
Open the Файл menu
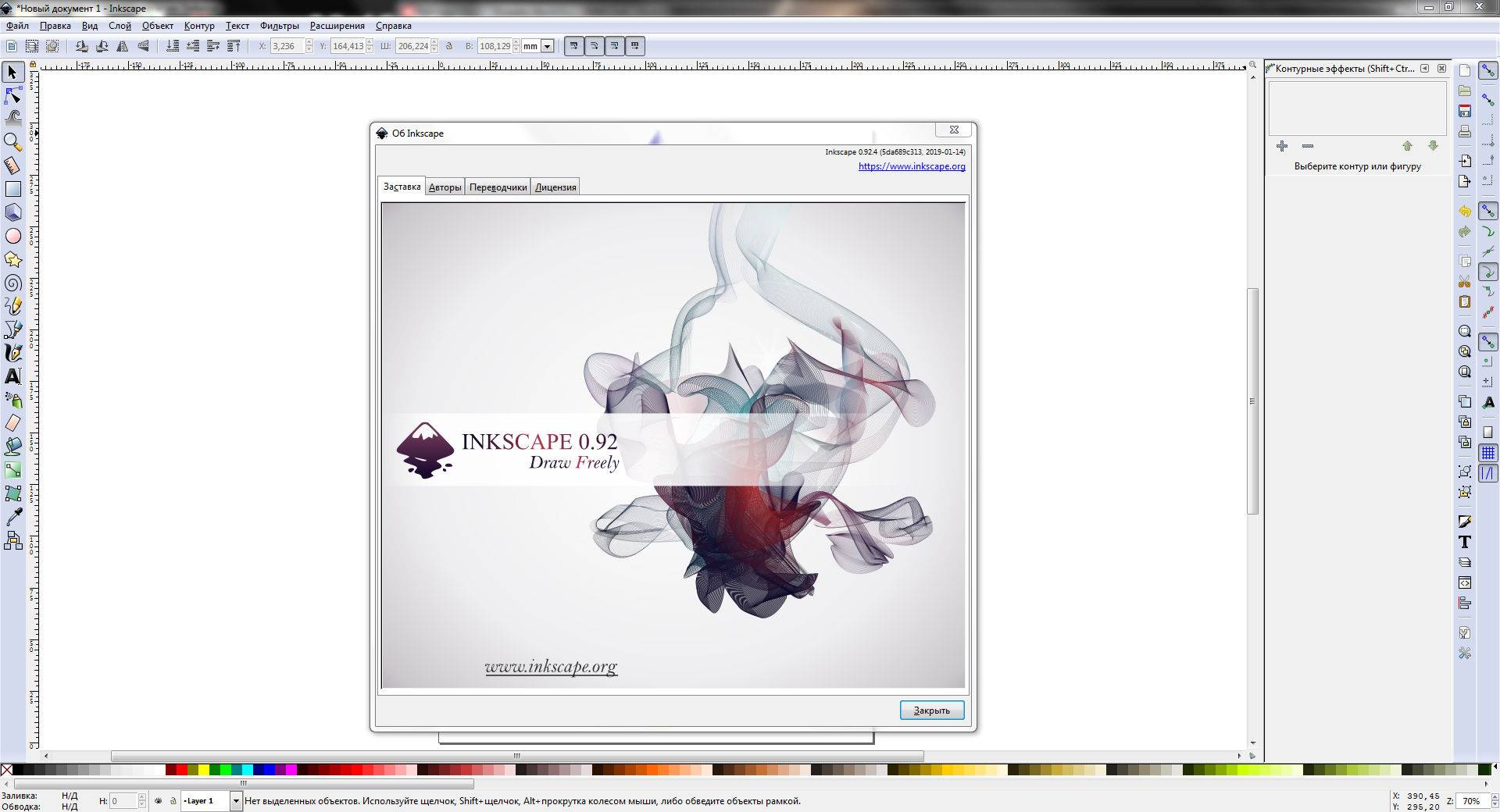[x=17, y=26]
